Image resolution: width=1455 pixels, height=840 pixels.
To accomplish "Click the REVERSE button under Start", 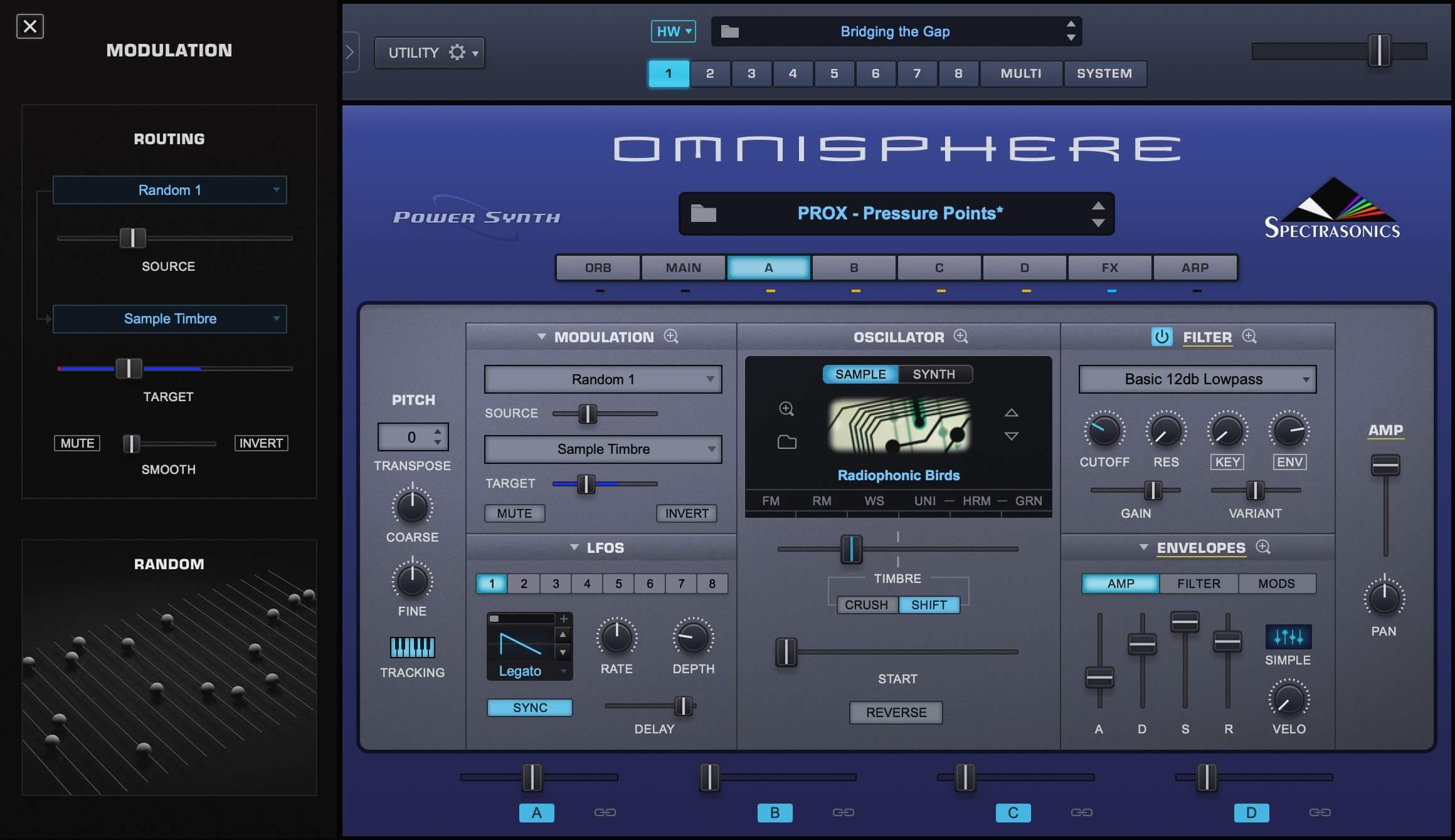I will tap(896, 712).
